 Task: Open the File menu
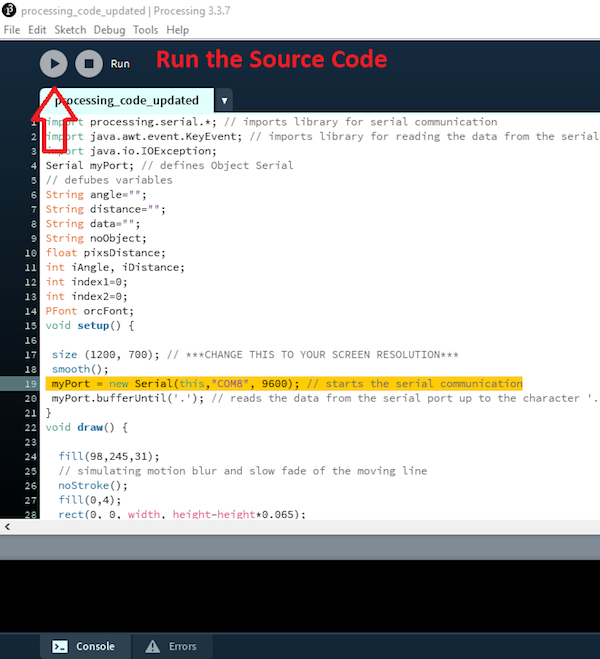[12, 30]
